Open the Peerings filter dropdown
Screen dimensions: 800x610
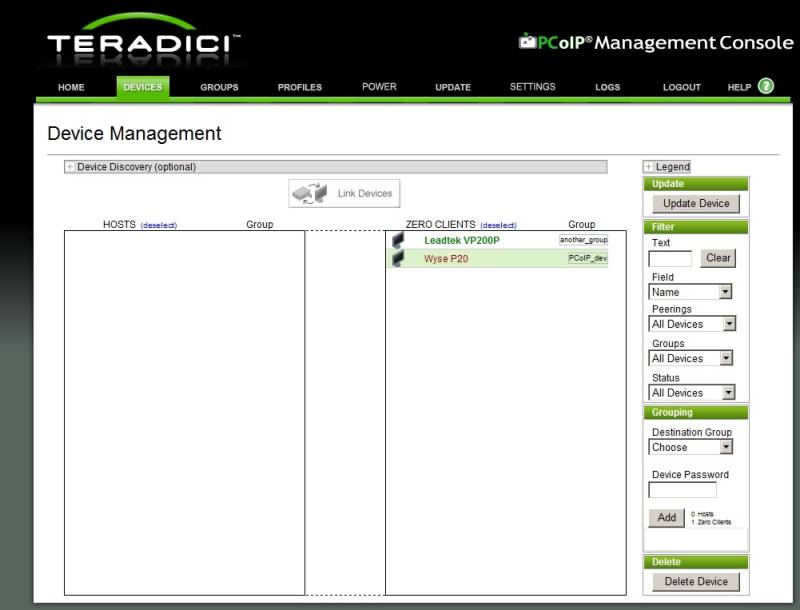click(x=692, y=324)
